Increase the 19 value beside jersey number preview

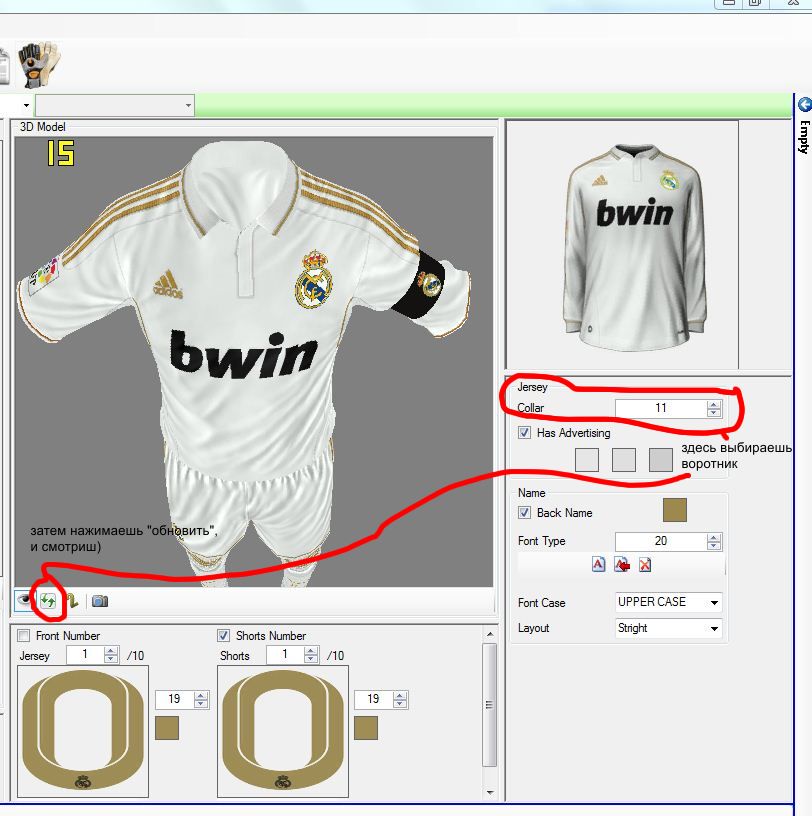(x=201, y=695)
